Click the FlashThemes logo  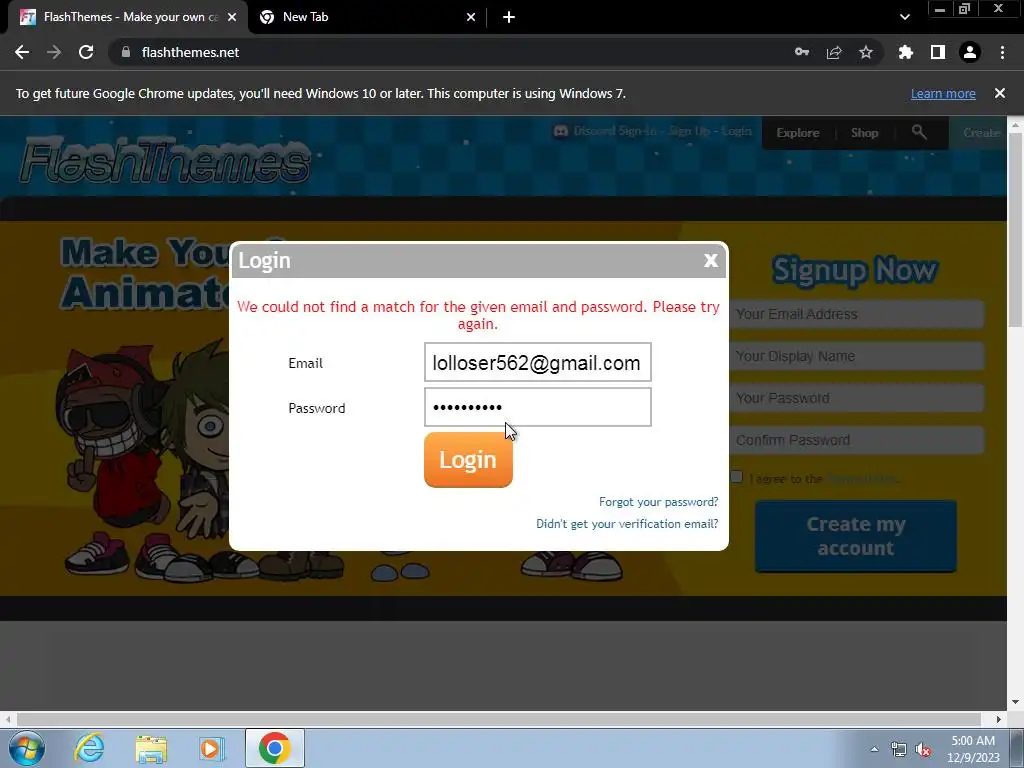pyautogui.click(x=165, y=160)
